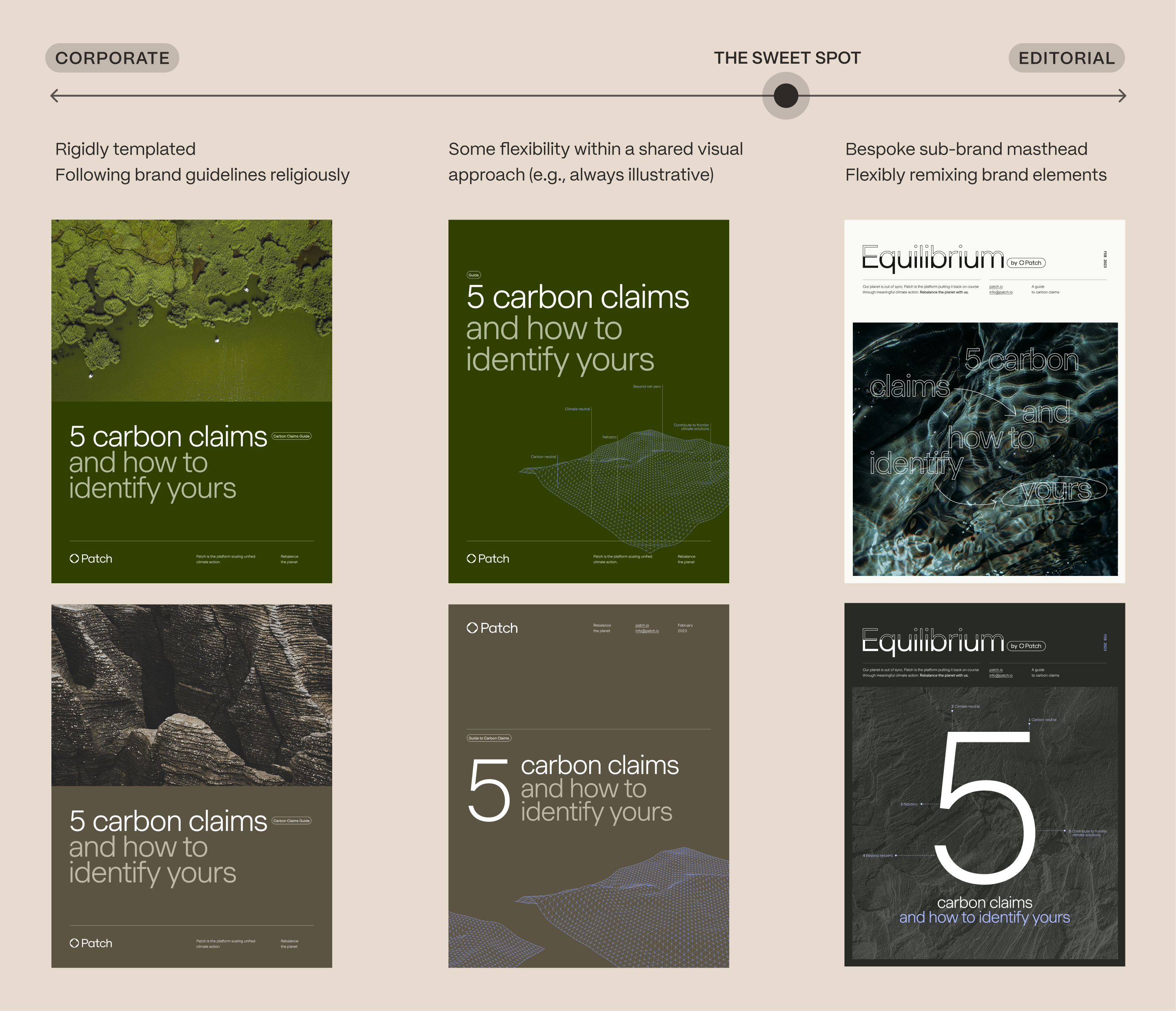Viewport: 1176px width, 1011px height.
Task: Open the brown rock photo corporate cover
Action: [192, 786]
